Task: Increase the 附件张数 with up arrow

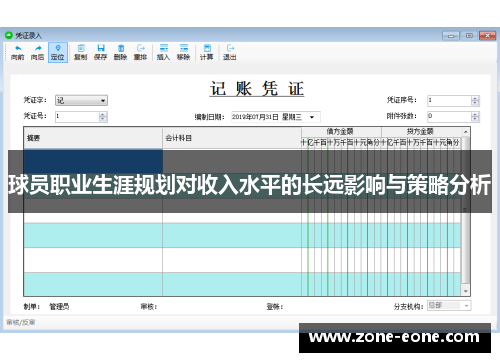Action: [x=475, y=114]
